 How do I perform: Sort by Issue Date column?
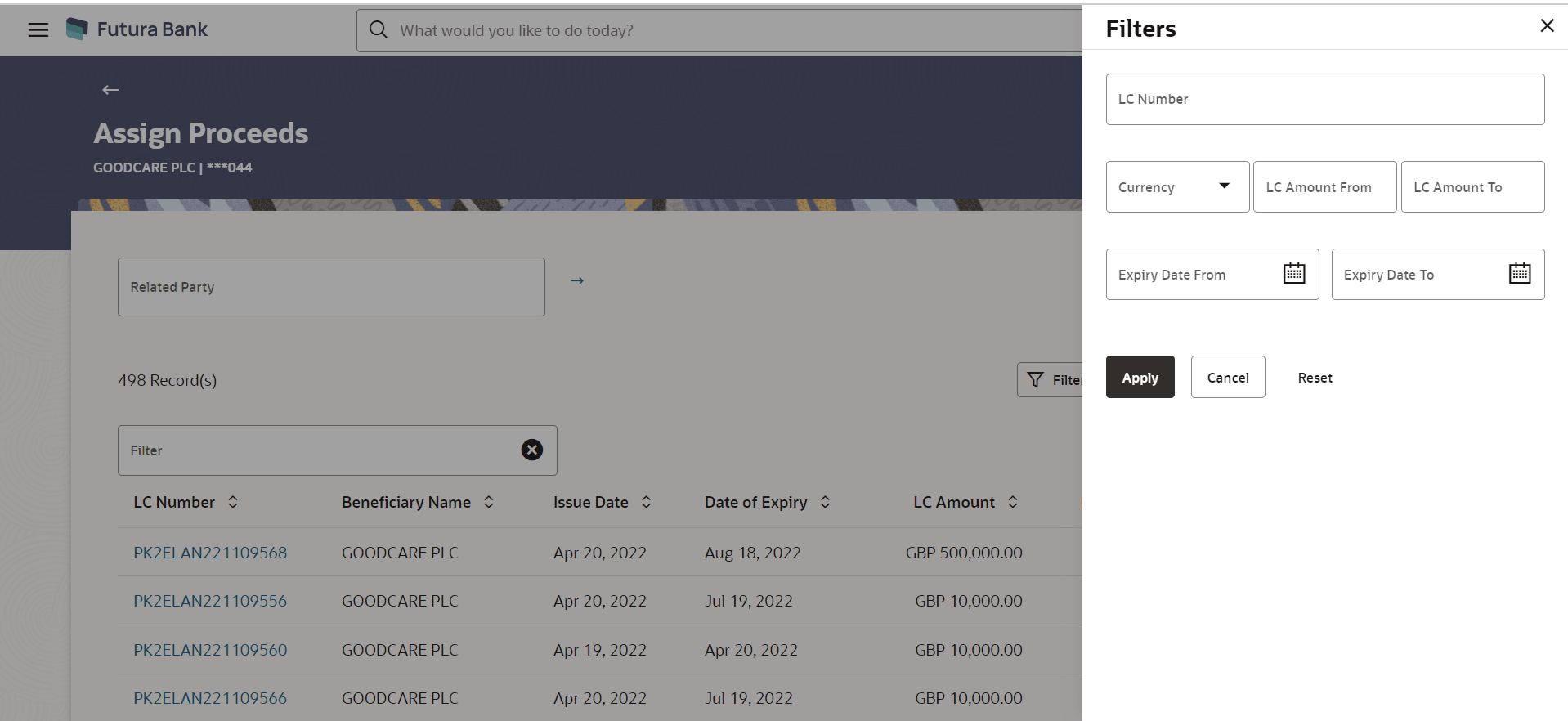[647, 502]
